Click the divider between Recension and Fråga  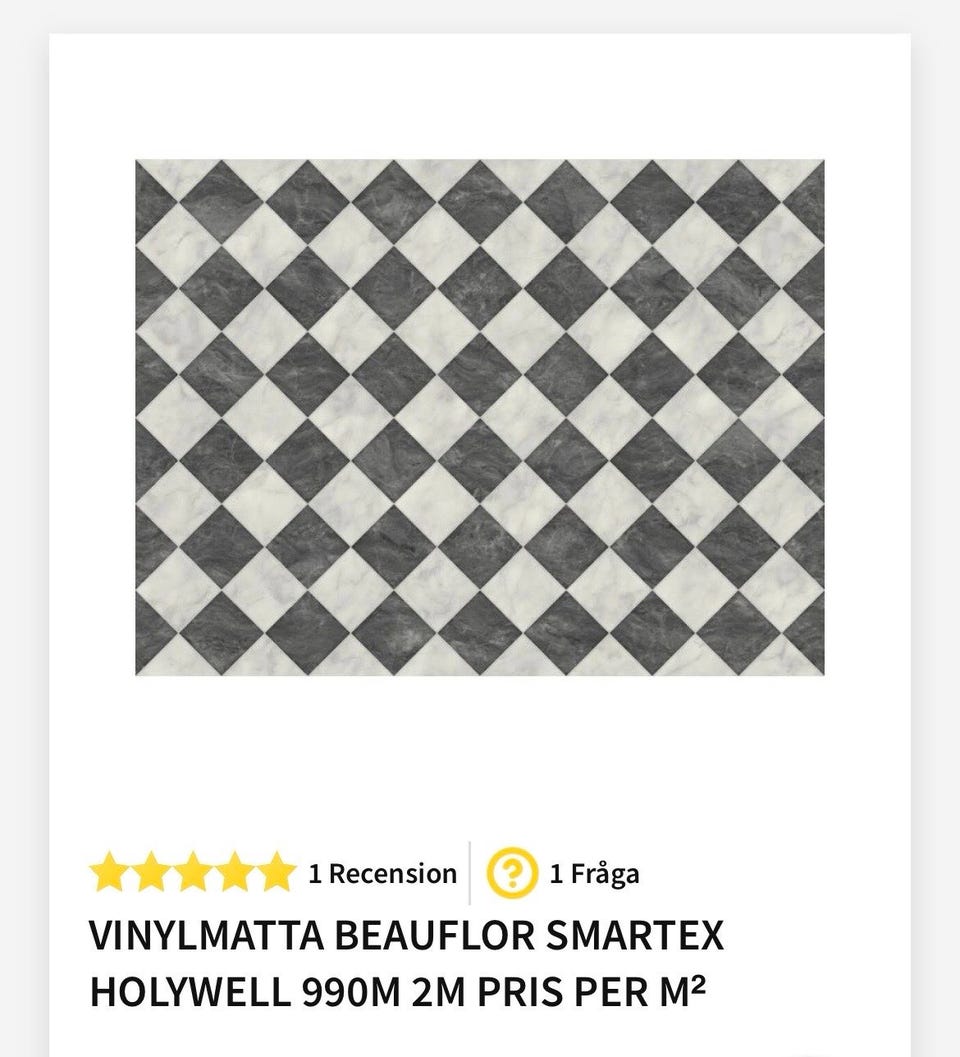click(470, 873)
